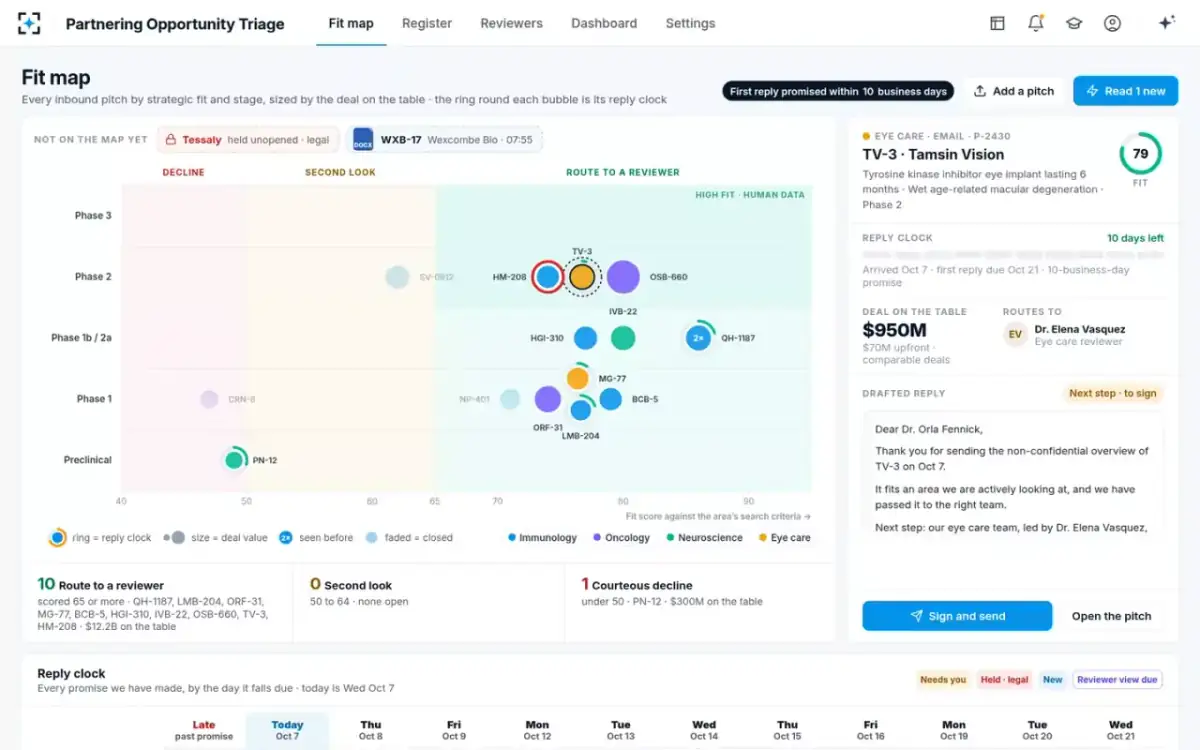
Task: Select the PN-12 green bubble
Action: click(x=234, y=460)
